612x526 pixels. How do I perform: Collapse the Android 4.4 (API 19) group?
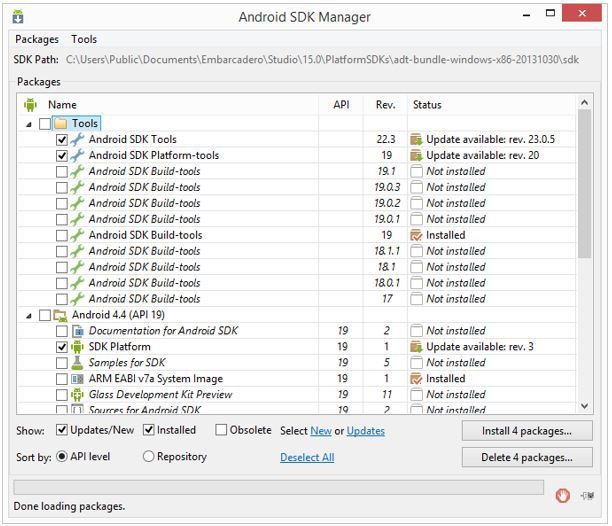[x=29, y=316]
